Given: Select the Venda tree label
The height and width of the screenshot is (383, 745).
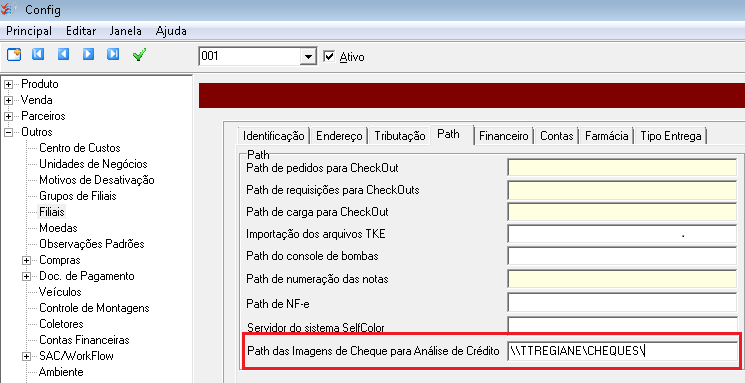Looking at the screenshot, I should pos(37,100).
